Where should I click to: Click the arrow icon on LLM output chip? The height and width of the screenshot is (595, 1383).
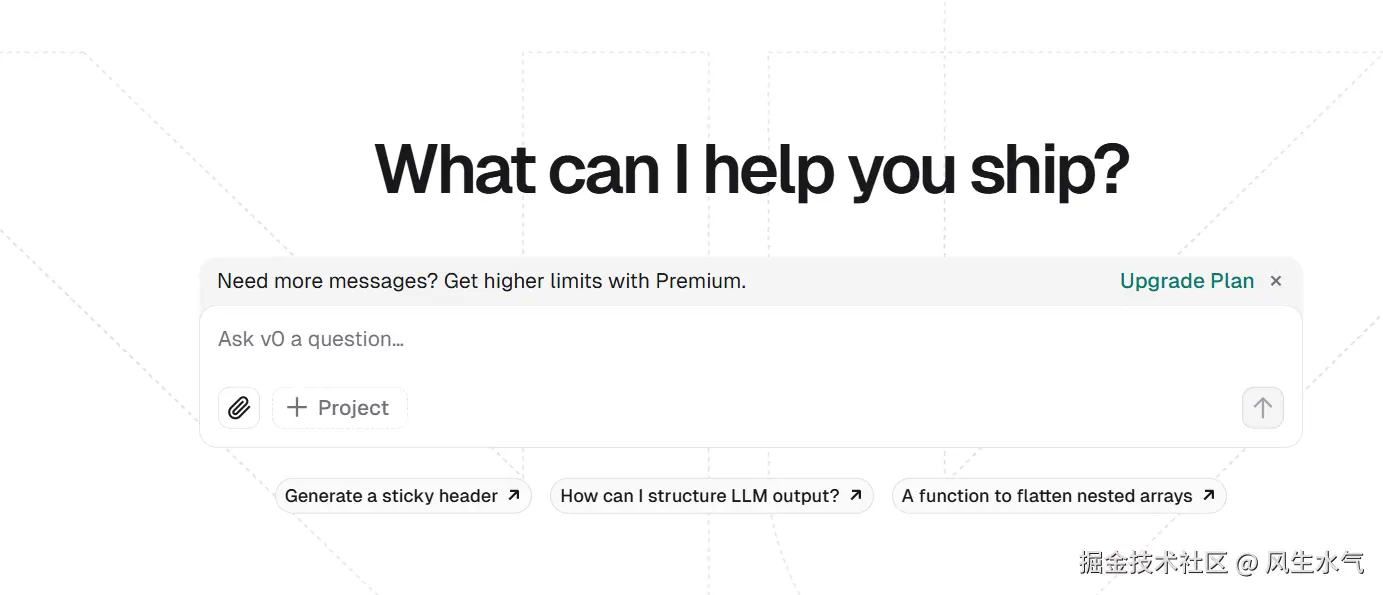pos(856,495)
